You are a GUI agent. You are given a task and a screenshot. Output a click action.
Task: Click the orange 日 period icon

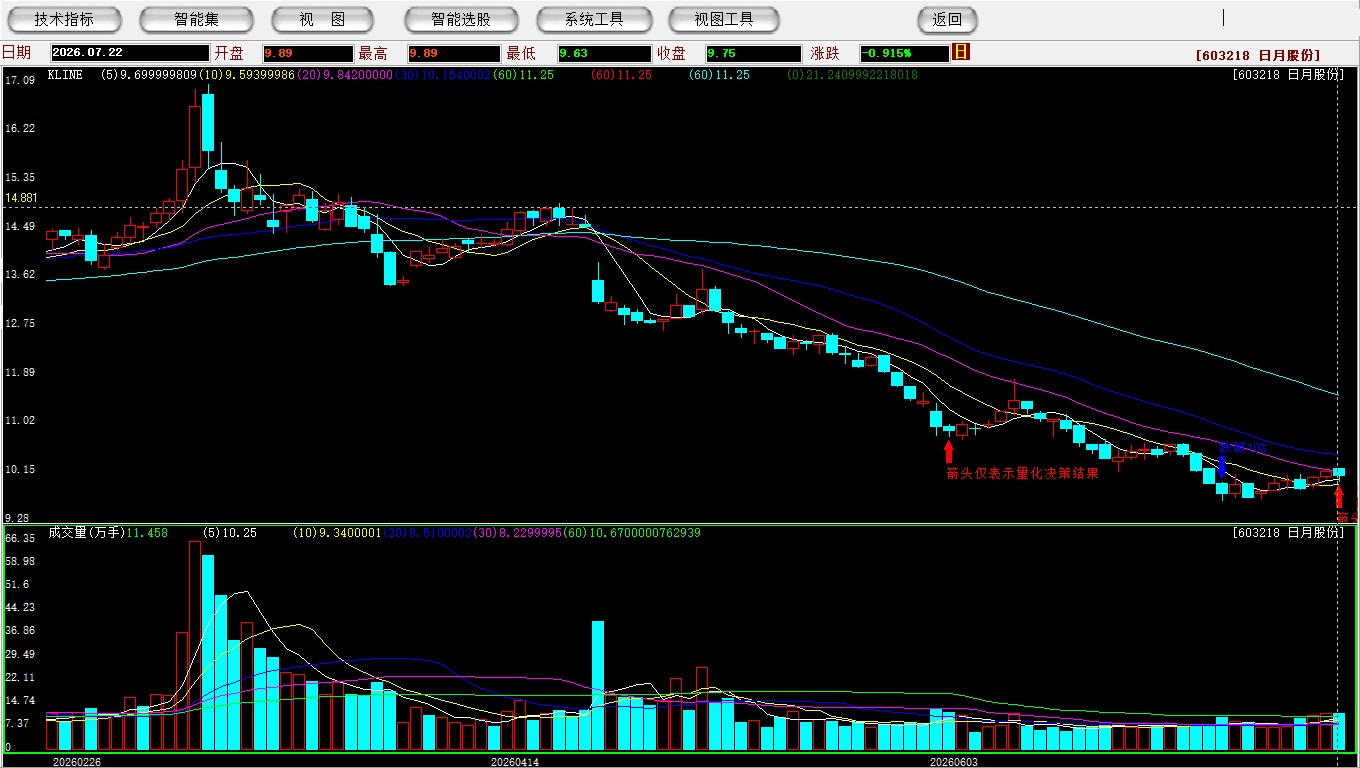[x=961, y=52]
